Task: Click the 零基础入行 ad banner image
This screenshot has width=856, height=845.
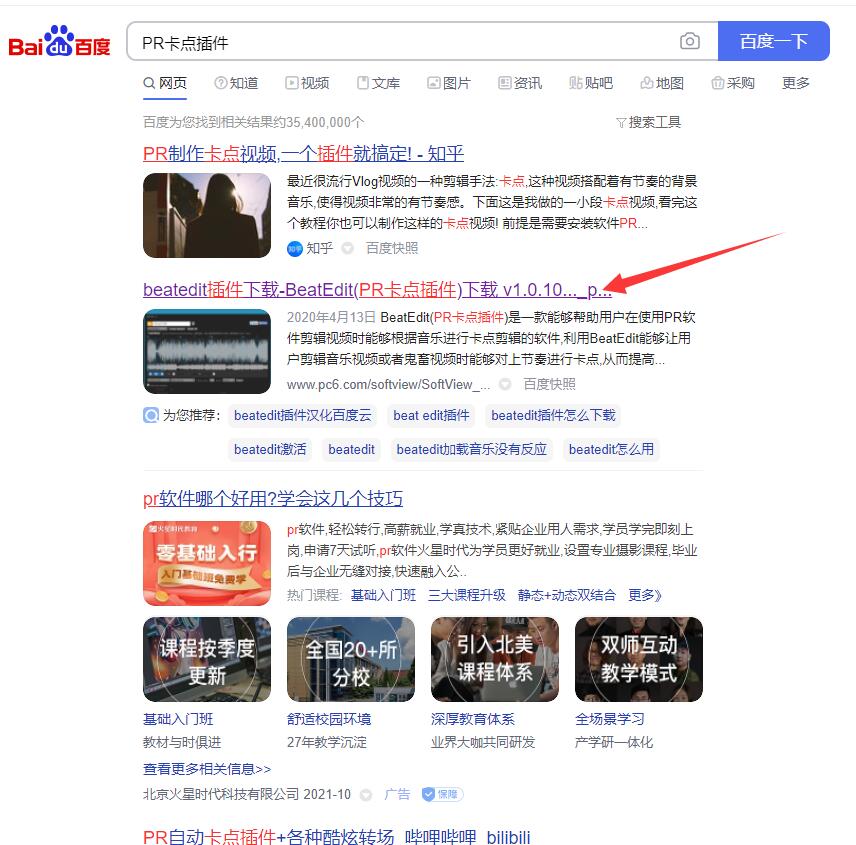Action: click(207, 563)
